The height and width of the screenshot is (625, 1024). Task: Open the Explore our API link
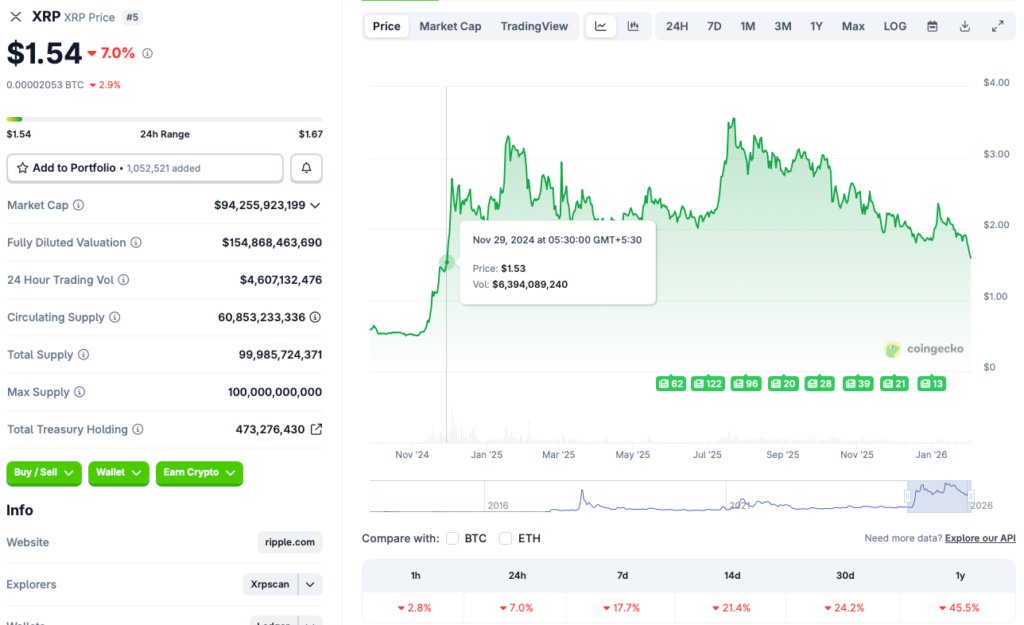point(980,537)
